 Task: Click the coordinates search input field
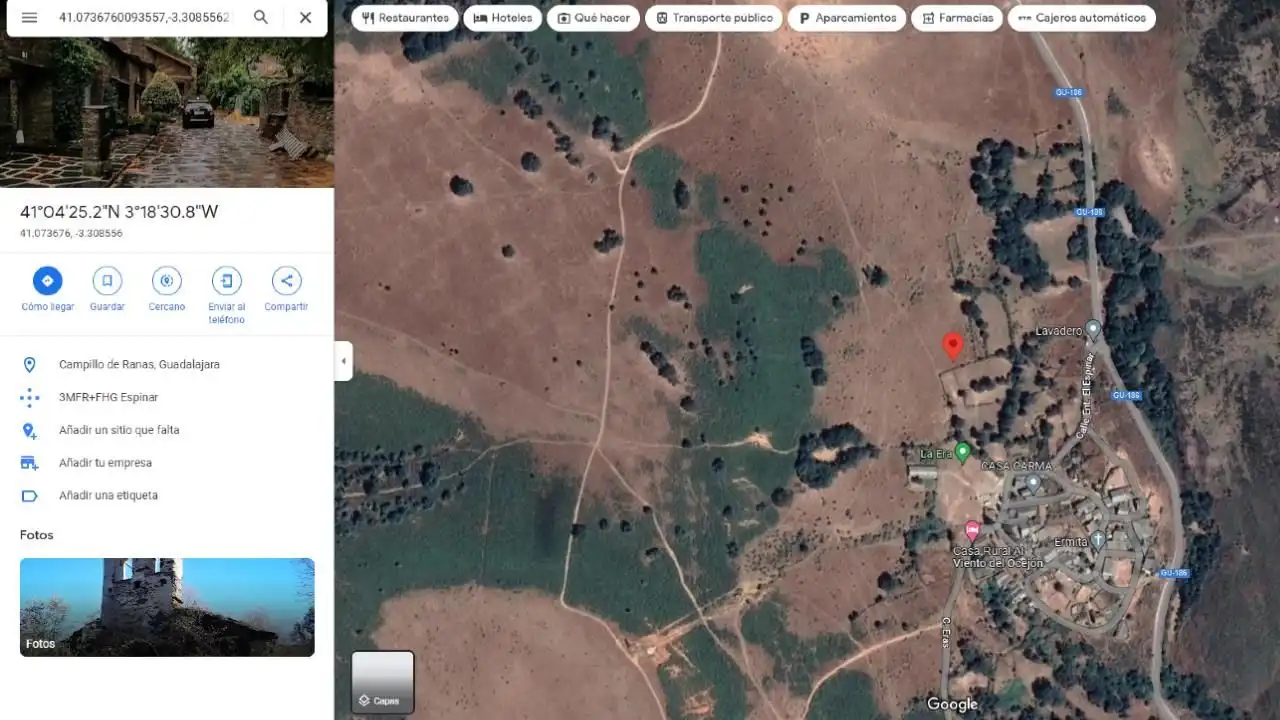pyautogui.click(x=145, y=18)
